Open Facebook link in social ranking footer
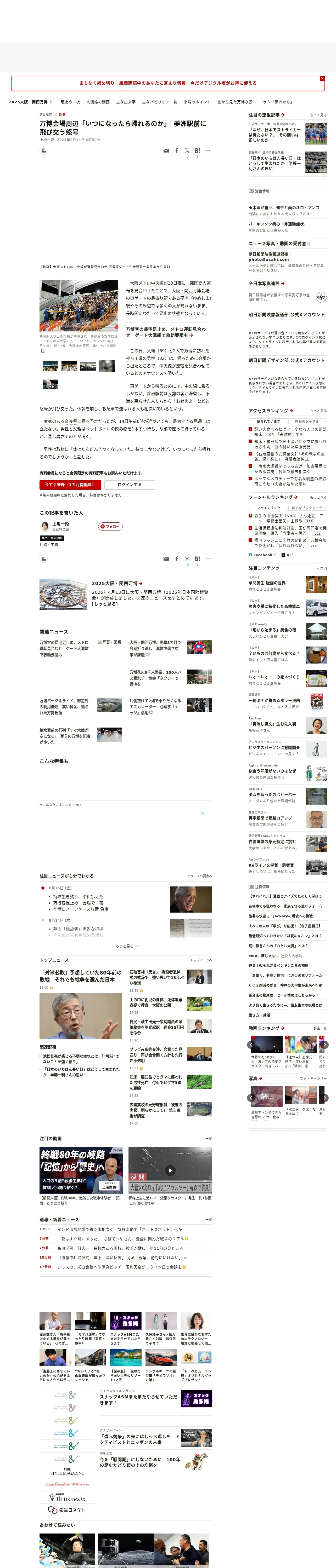 click(x=262, y=555)
